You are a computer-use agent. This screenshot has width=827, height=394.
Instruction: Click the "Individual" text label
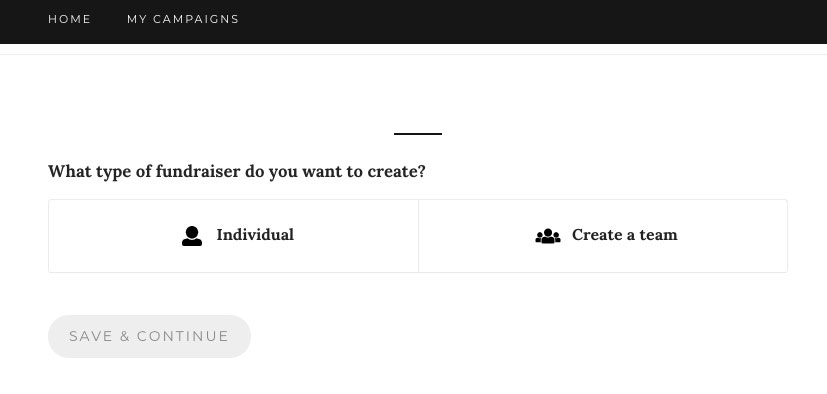point(255,235)
